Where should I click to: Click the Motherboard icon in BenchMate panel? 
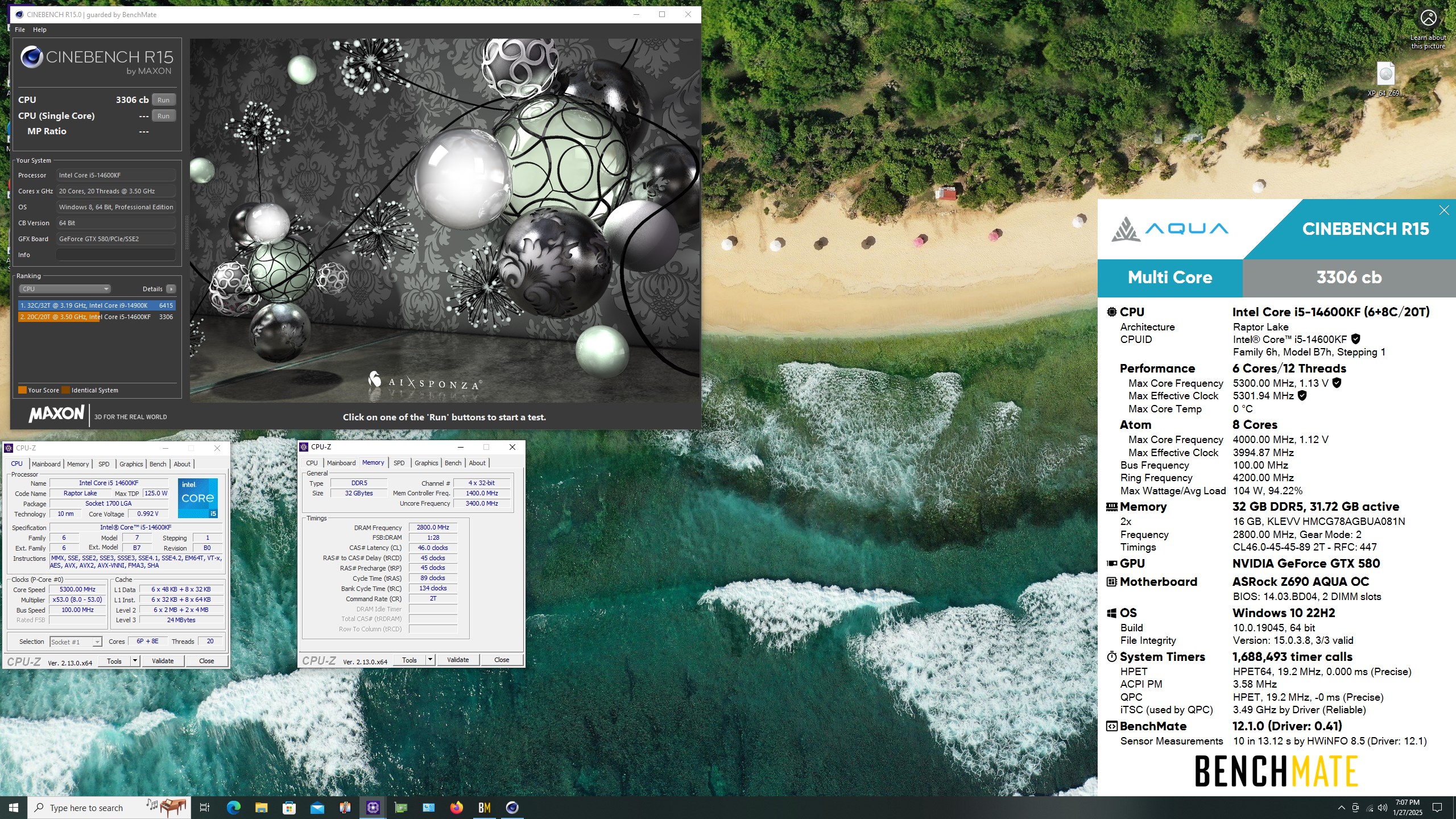click(1112, 581)
